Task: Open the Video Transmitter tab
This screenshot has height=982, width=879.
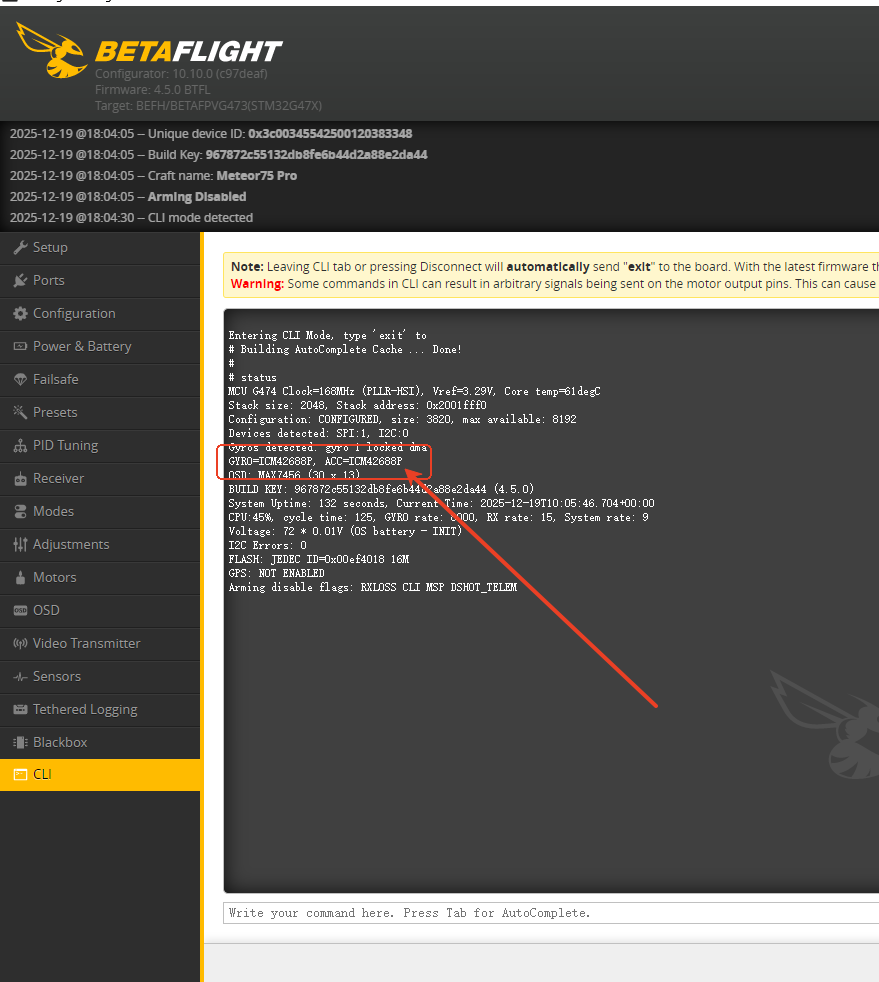Action: tap(100, 643)
